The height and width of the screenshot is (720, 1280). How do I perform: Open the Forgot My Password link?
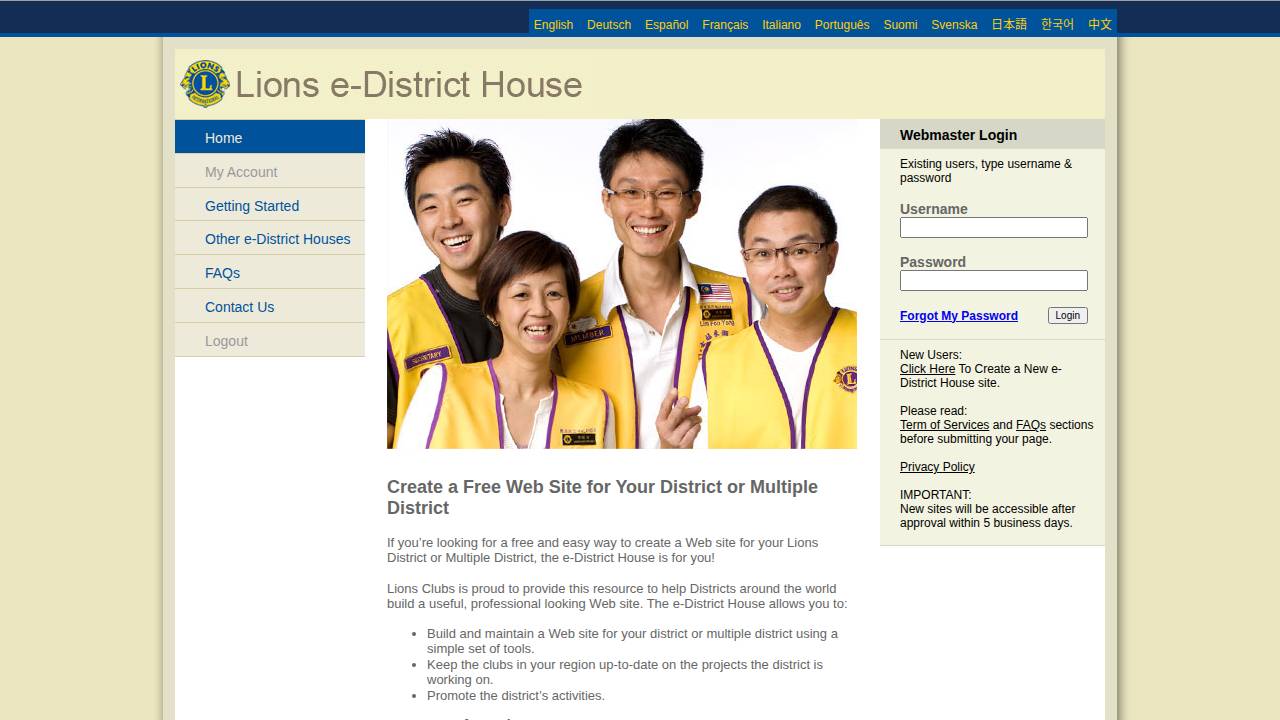click(958, 315)
